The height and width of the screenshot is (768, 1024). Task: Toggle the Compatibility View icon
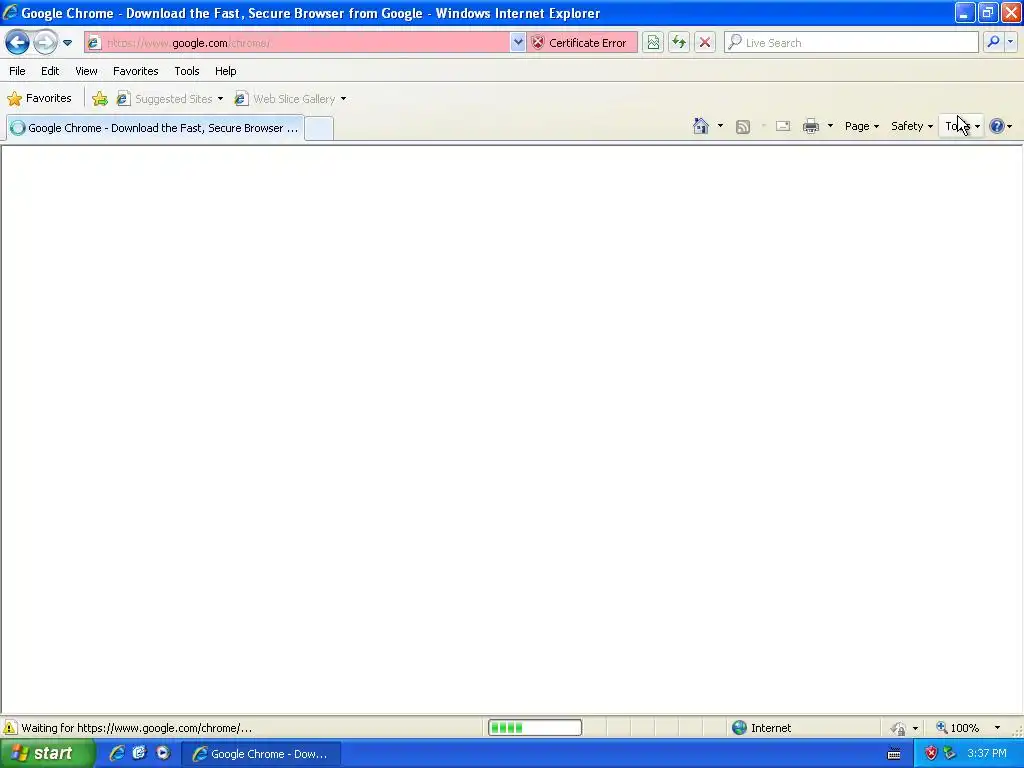(653, 43)
